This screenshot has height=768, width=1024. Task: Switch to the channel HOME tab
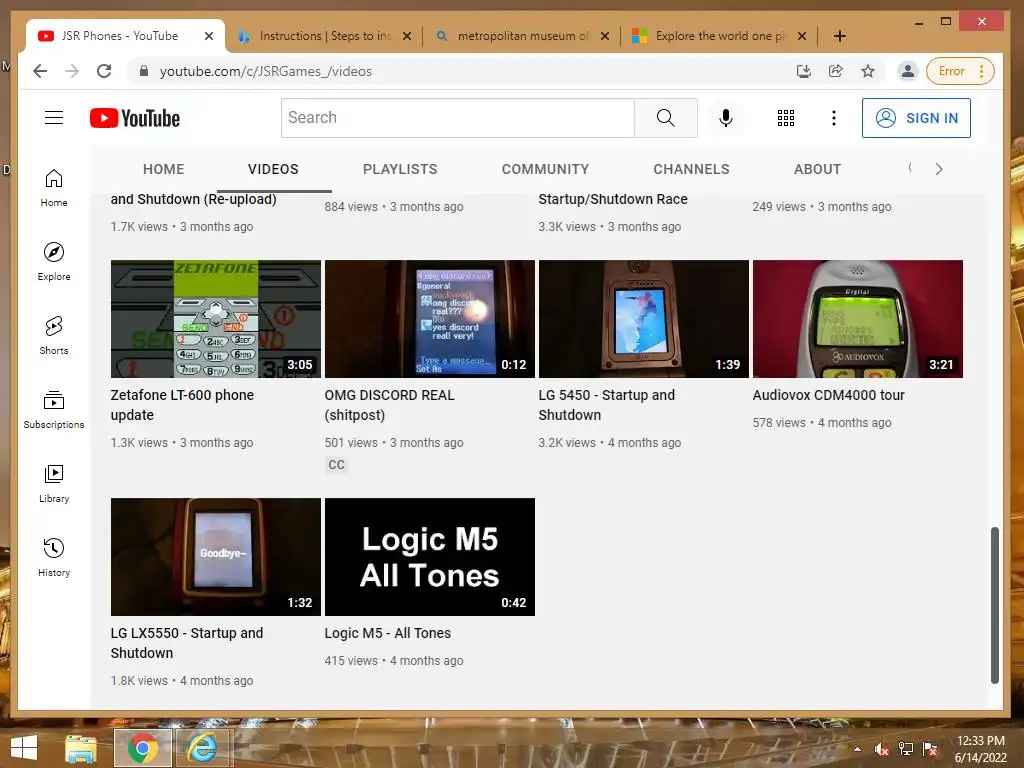164,169
